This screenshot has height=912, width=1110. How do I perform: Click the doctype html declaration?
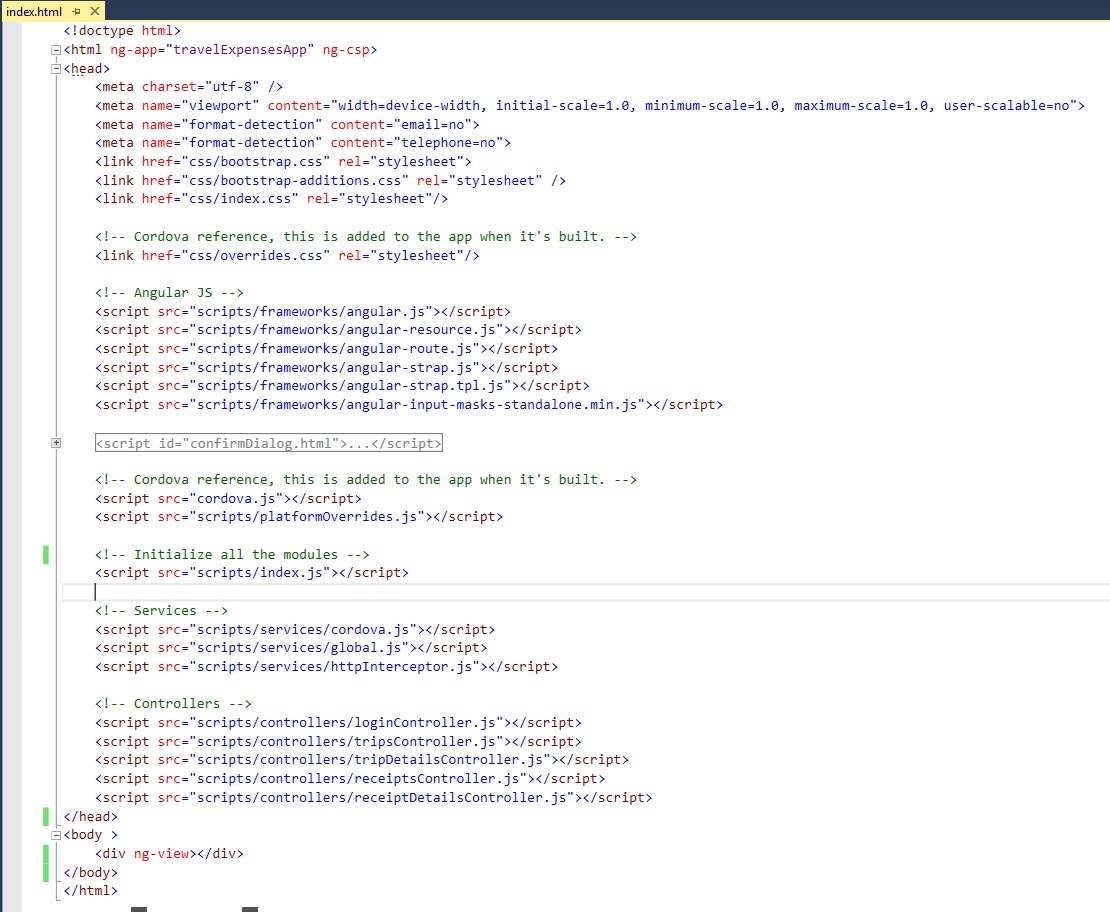122,30
